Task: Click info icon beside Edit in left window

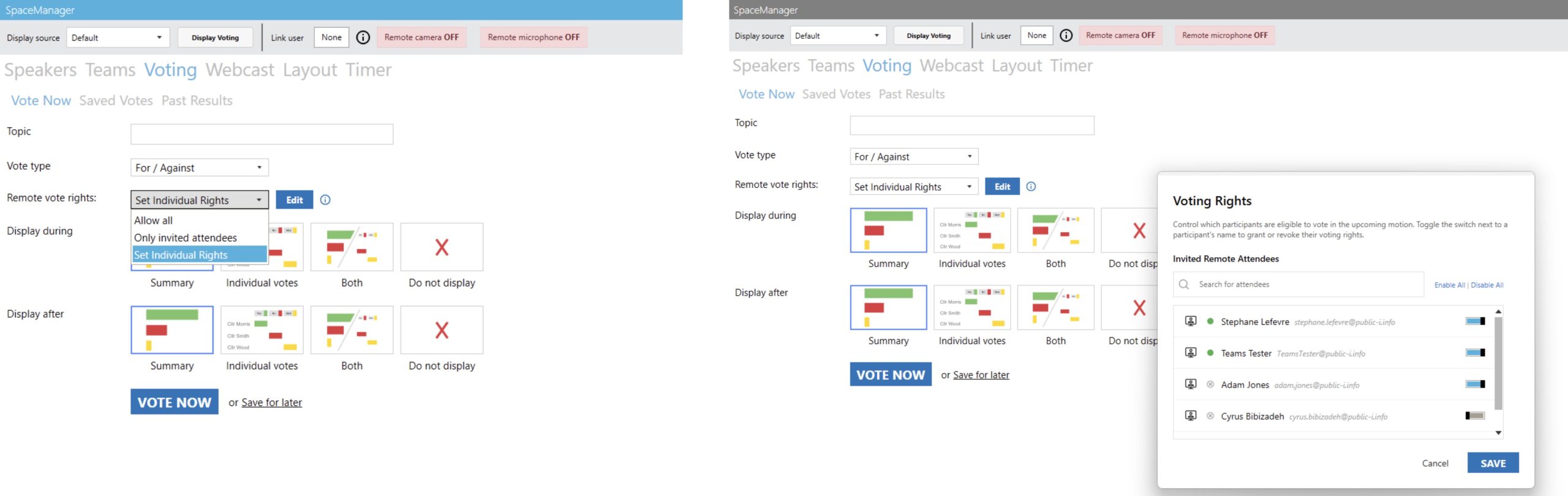Action: point(325,200)
